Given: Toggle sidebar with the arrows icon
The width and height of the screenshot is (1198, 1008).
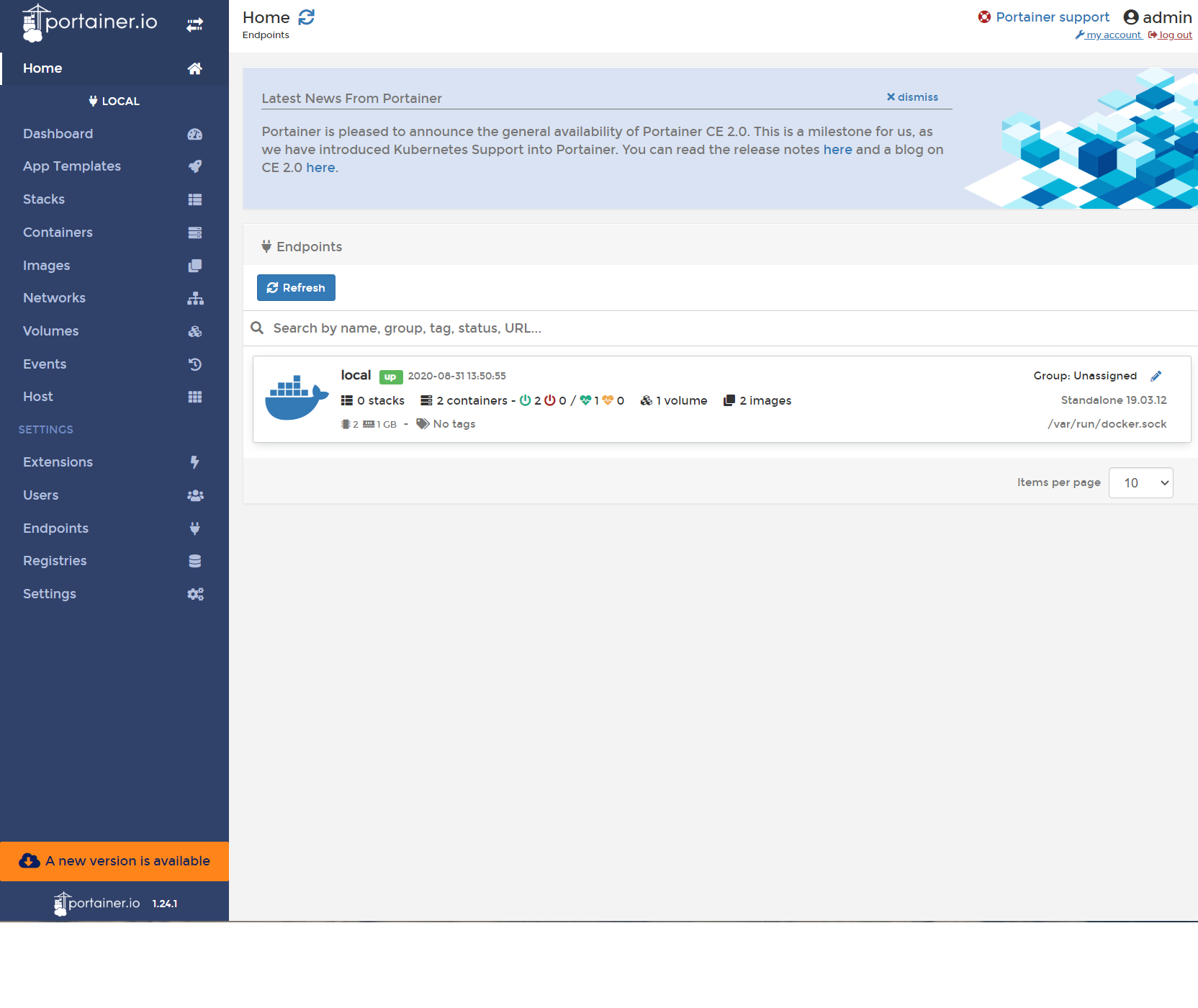Looking at the screenshot, I should [x=194, y=25].
